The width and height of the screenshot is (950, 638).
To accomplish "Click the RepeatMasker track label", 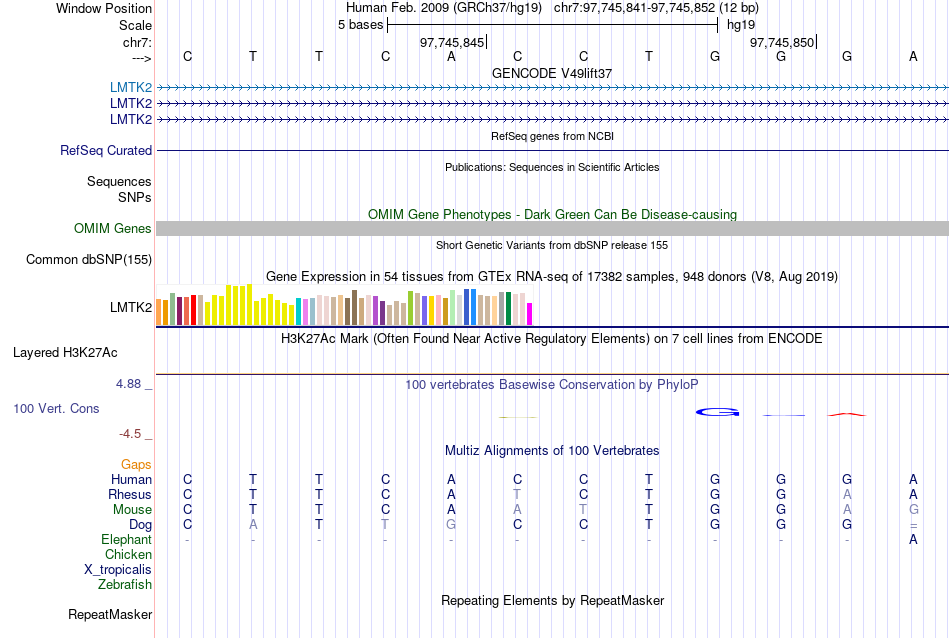I will click(x=110, y=614).
